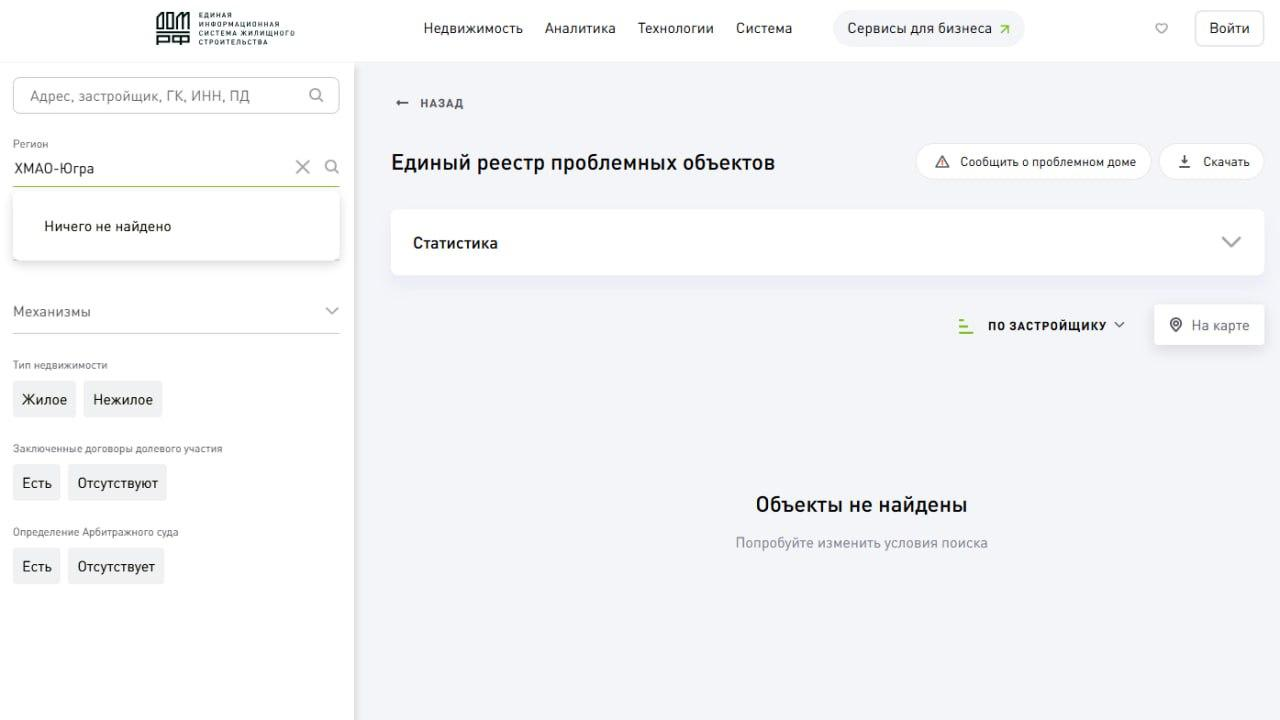Click the search icon in address field
This screenshot has width=1280, height=720.
point(316,95)
